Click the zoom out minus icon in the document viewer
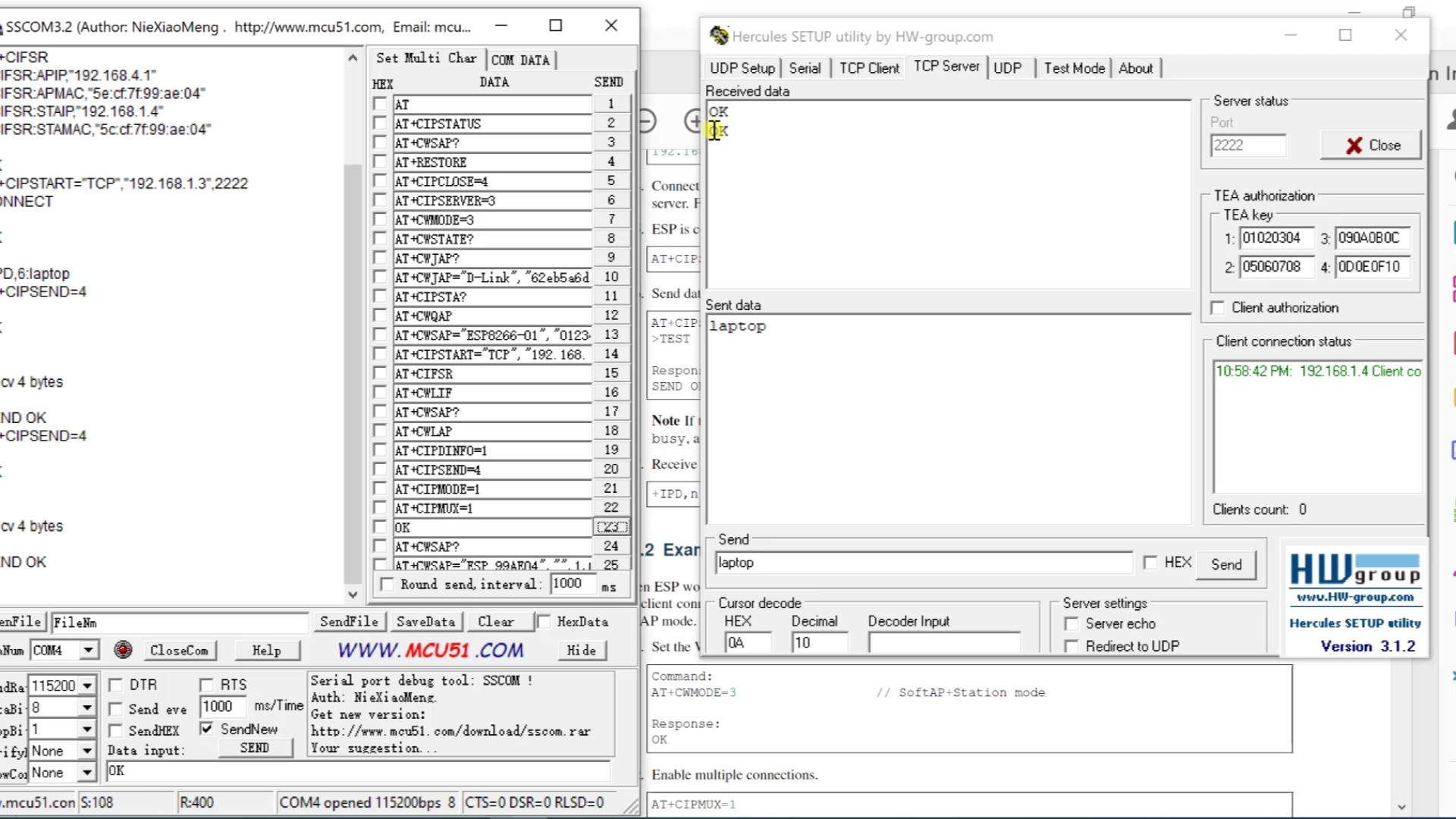This screenshot has height=819, width=1456. click(x=647, y=121)
